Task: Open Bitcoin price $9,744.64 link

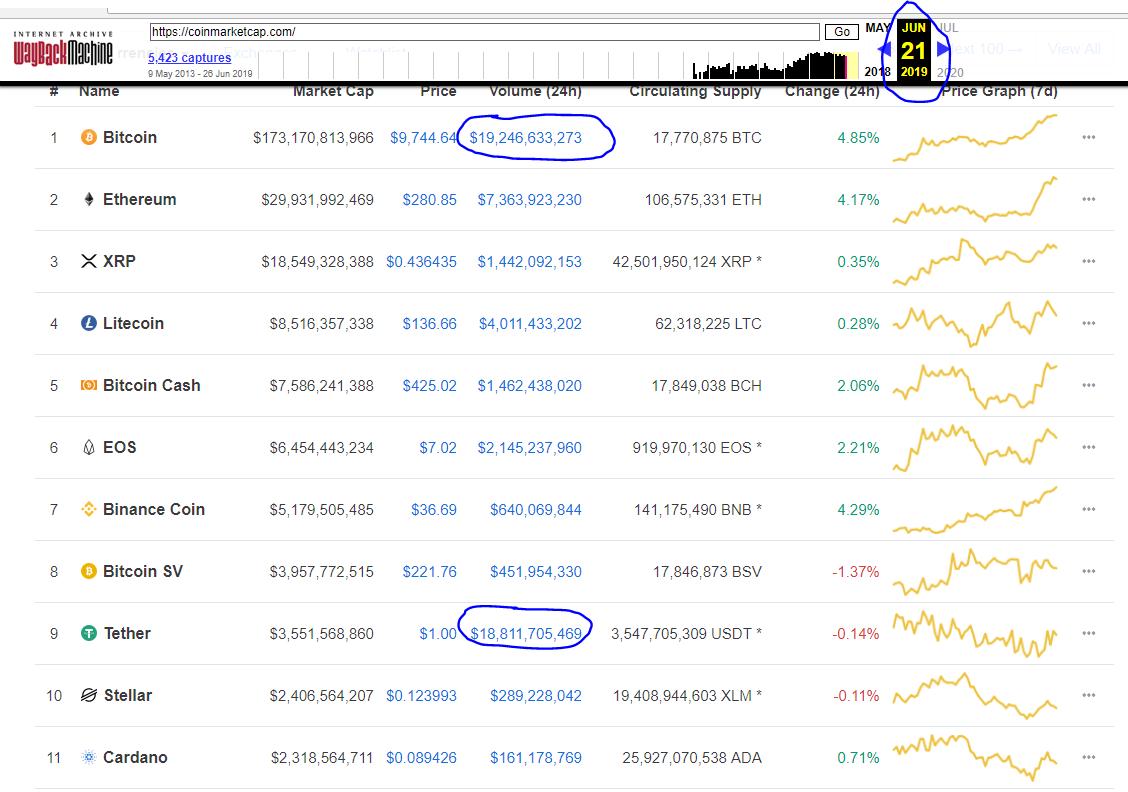Action: click(x=423, y=137)
